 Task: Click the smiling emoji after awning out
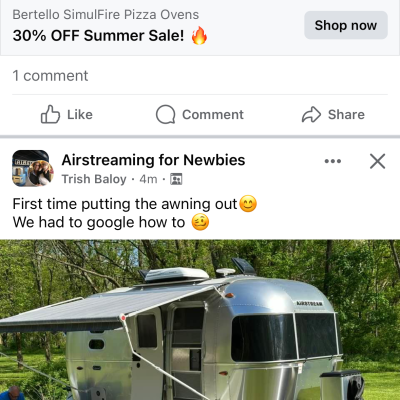[248, 204]
